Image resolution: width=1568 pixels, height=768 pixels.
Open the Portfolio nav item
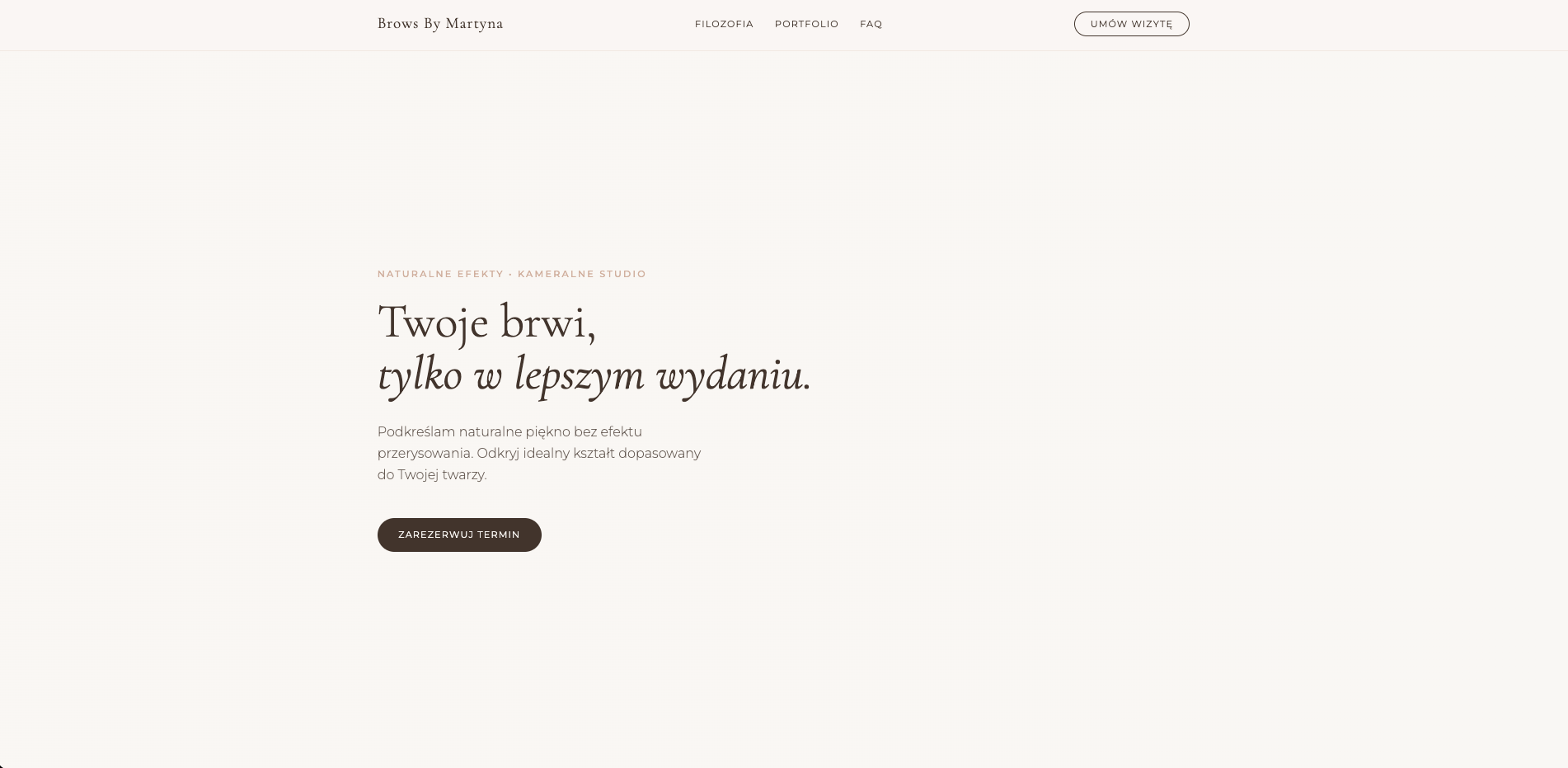(x=806, y=24)
